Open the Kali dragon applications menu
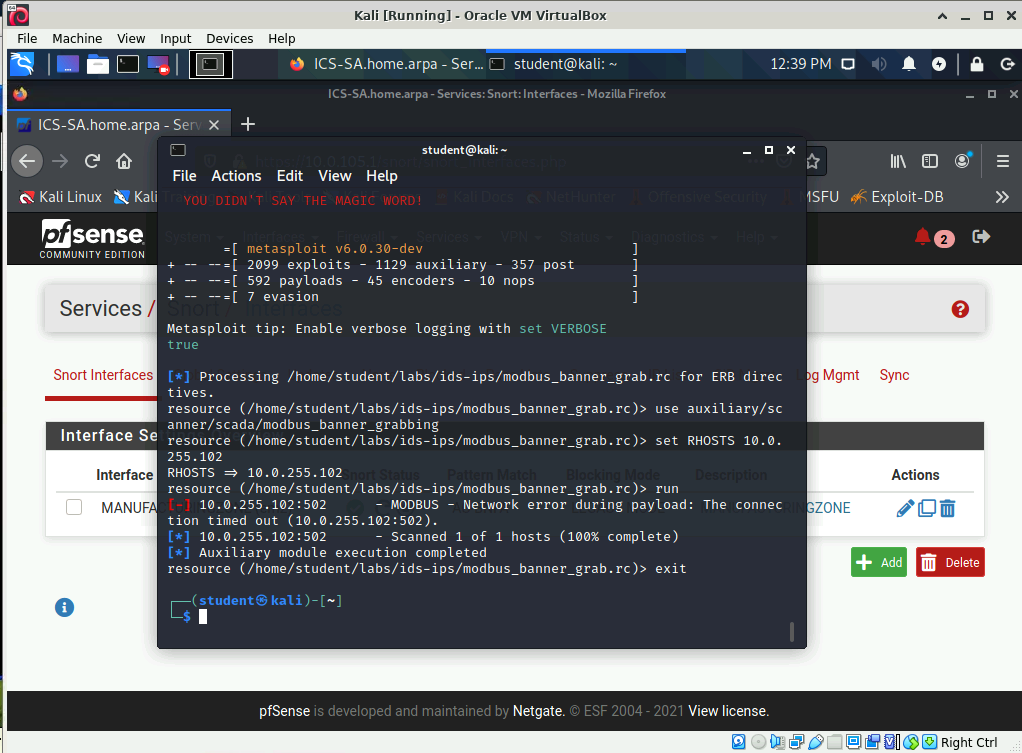Viewport: 1022px width, 753px height. [x=23, y=64]
